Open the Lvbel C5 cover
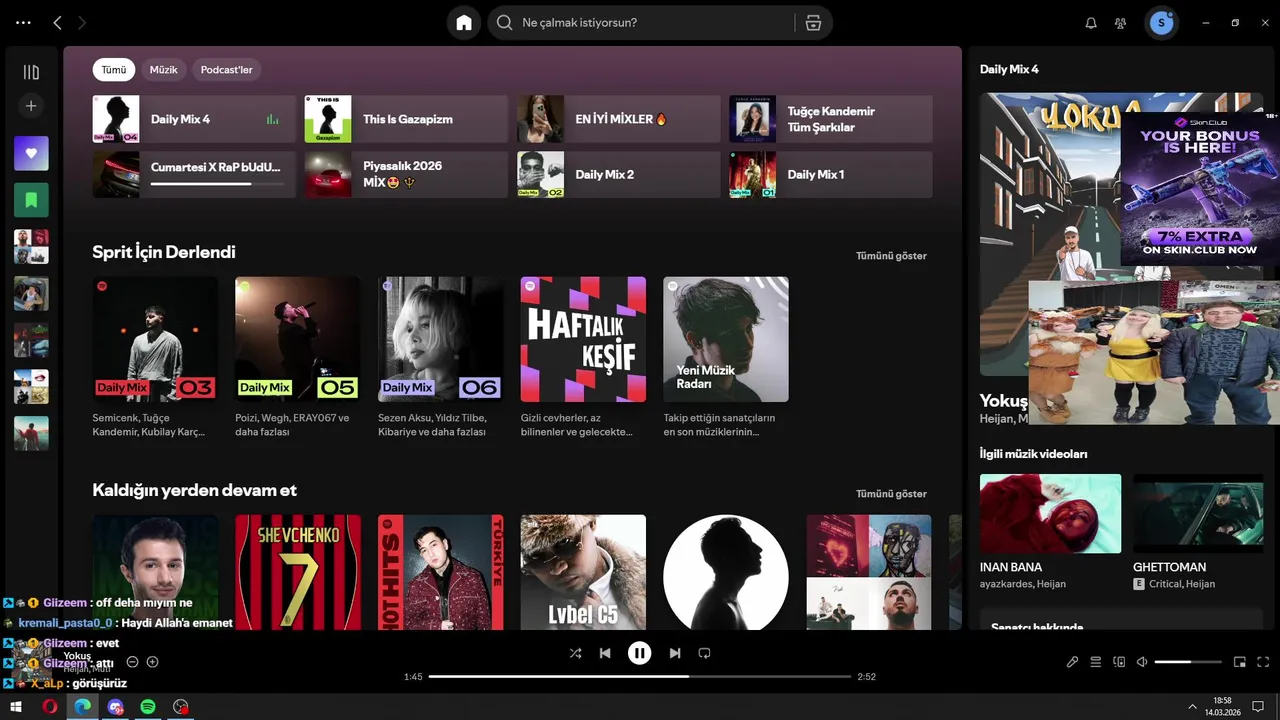Screen dimensions: 1280x720 tap(583, 572)
